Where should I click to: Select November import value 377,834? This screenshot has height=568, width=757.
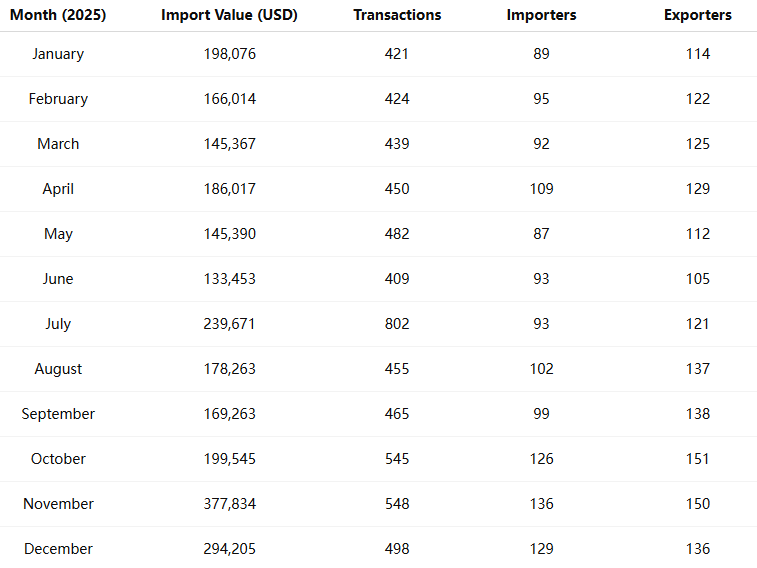click(x=229, y=504)
